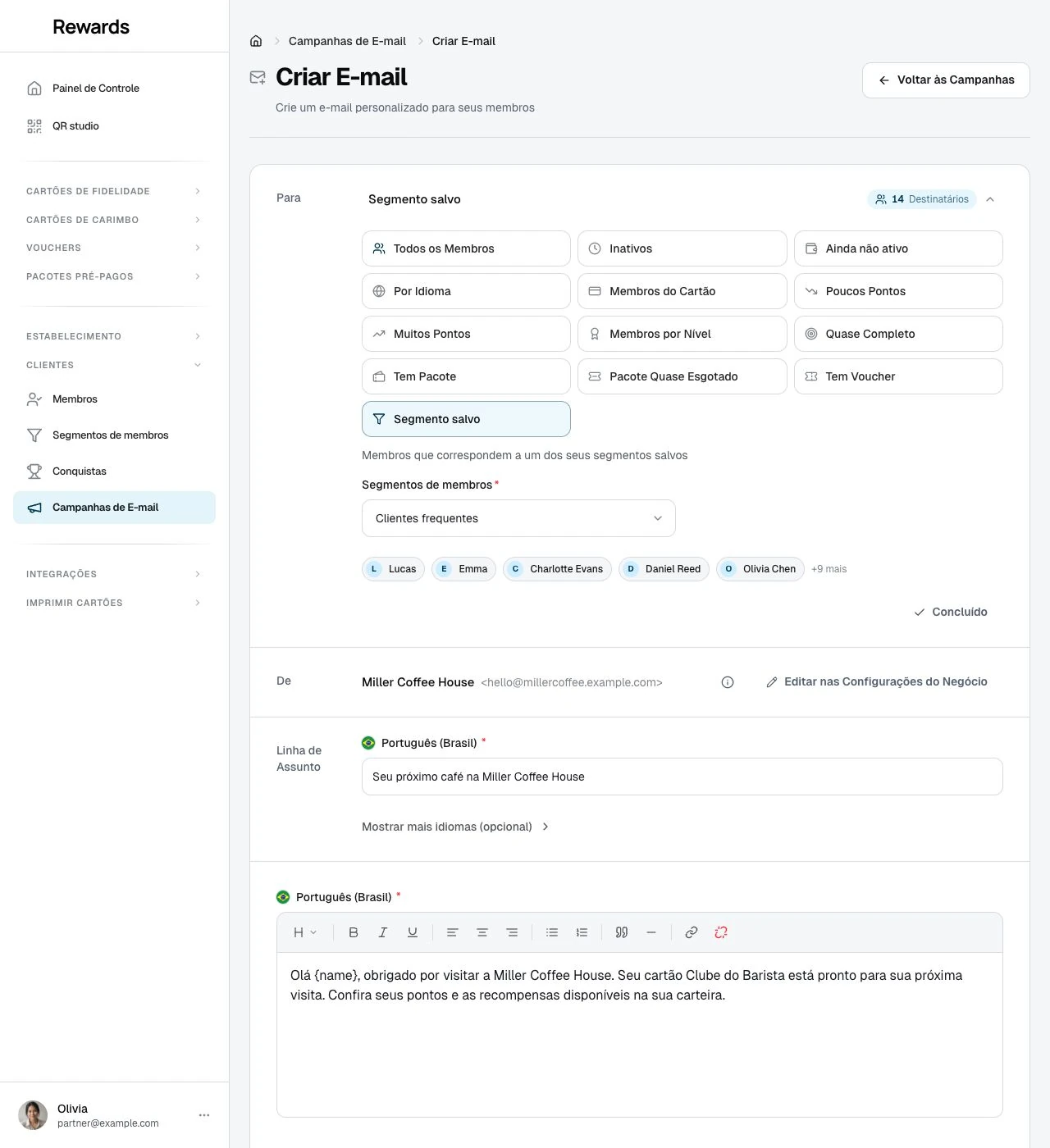Select Segmento salvo option
This screenshot has width=1050, height=1148.
click(x=466, y=419)
